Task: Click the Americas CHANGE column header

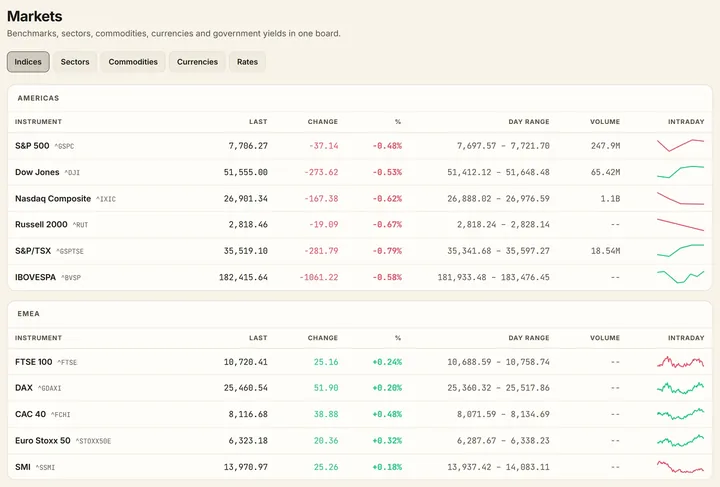Action: (323, 122)
